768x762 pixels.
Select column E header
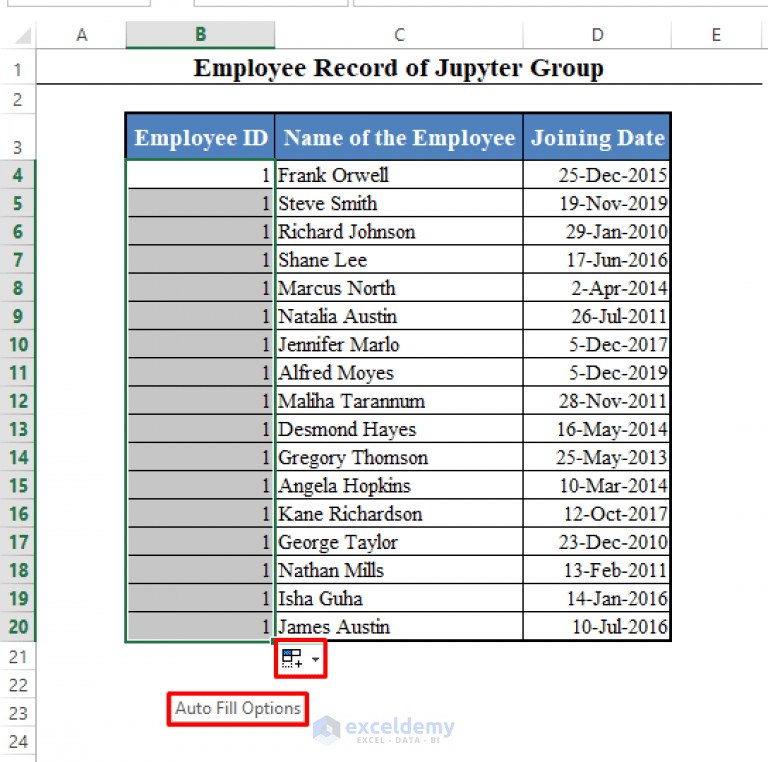click(716, 35)
